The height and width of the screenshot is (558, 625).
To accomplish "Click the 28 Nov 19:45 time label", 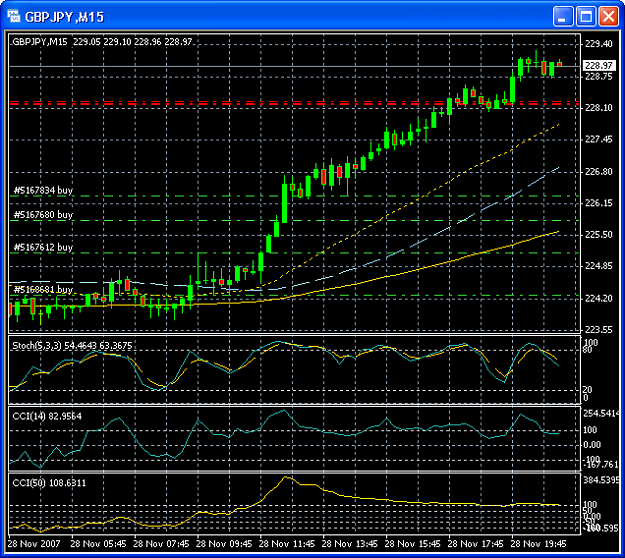I will point(539,544).
